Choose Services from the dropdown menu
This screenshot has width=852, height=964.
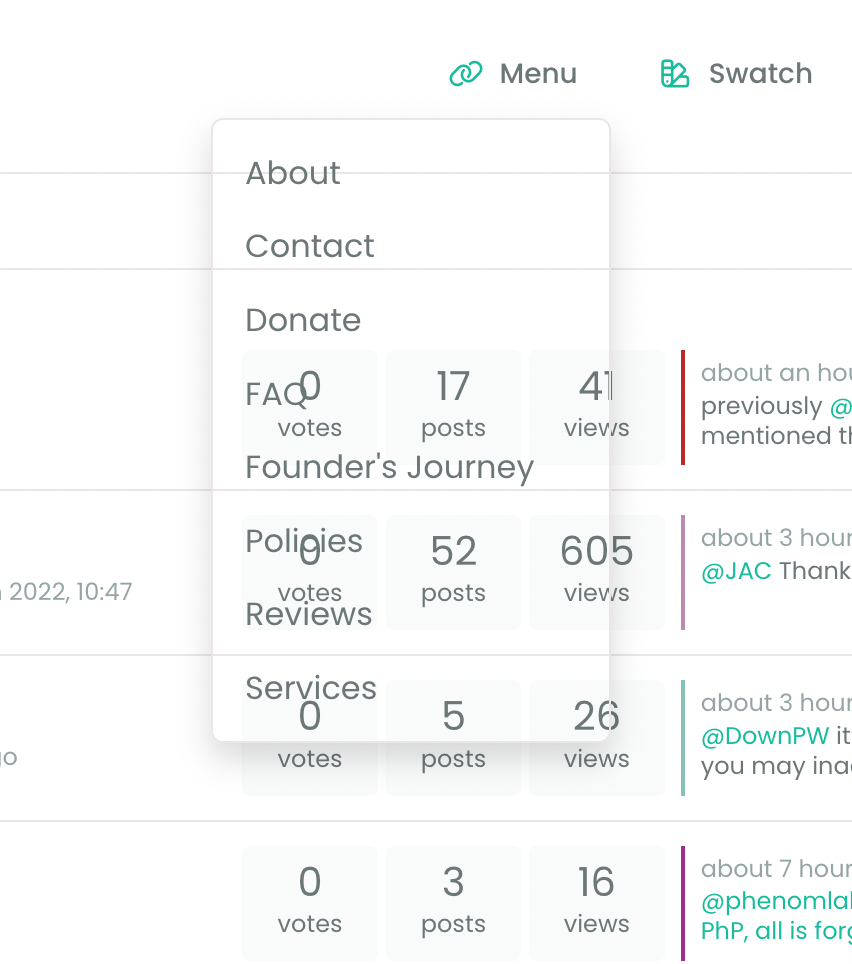311,688
